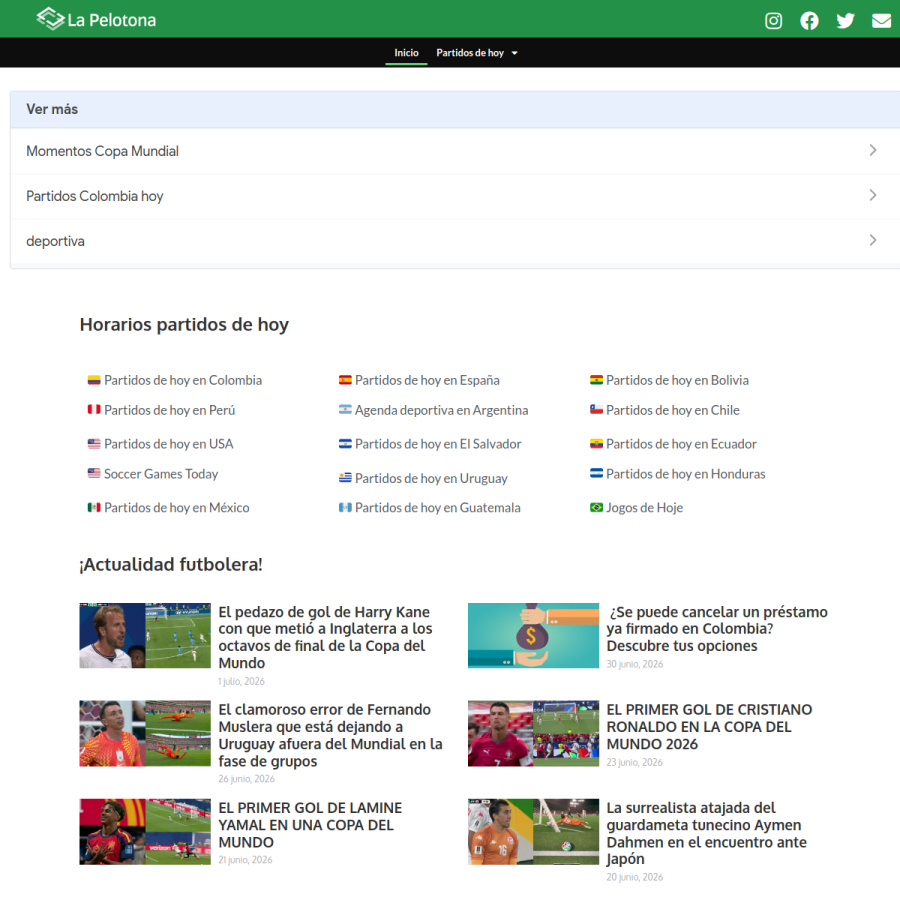The image size is (900, 900).
Task: Open Partidos de hoy en Uruguay link
Action: coord(431,478)
